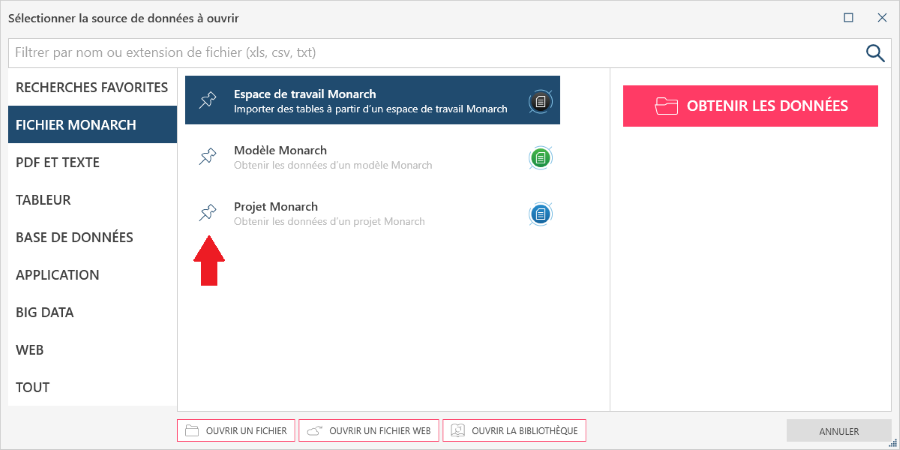Switch to PDF et texte category
The width and height of the screenshot is (900, 450).
(x=58, y=162)
